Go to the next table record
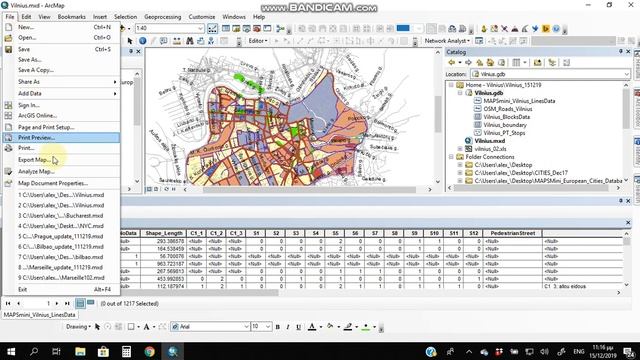 coord(57,303)
